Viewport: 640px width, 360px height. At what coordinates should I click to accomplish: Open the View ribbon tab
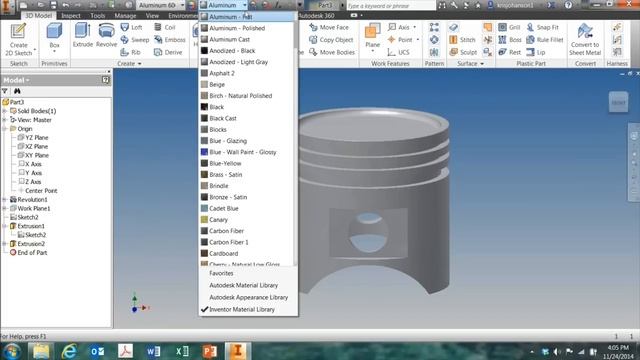click(152, 16)
